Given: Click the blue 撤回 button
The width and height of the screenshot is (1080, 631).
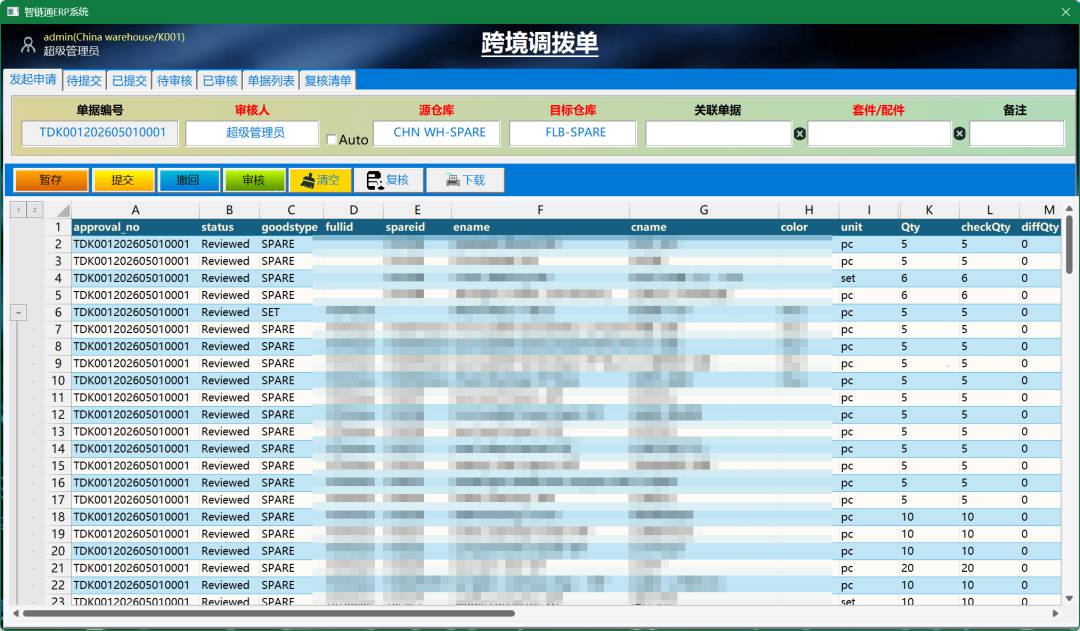Looking at the screenshot, I should pos(188,180).
